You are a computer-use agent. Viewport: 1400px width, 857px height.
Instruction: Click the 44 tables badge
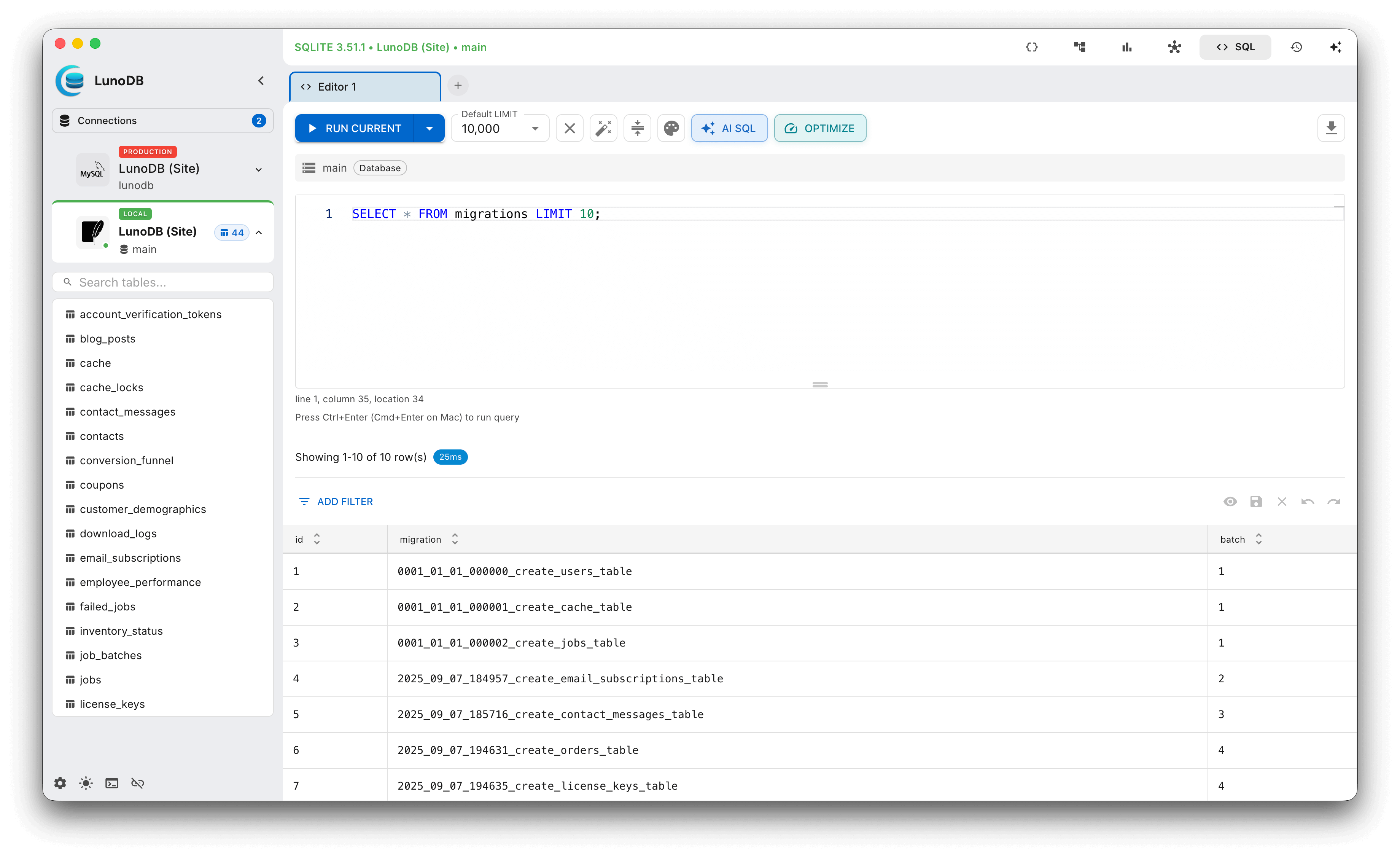click(232, 233)
